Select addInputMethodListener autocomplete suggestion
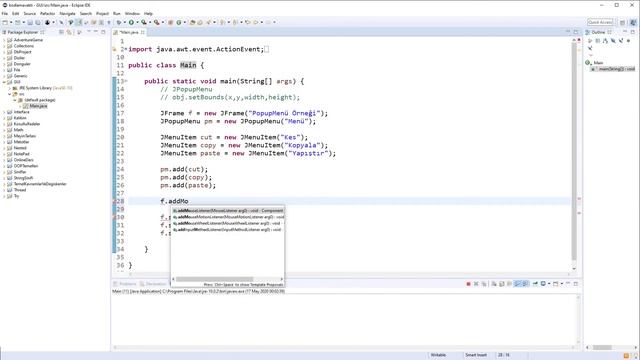This screenshot has width=640, height=360. (x=228, y=230)
